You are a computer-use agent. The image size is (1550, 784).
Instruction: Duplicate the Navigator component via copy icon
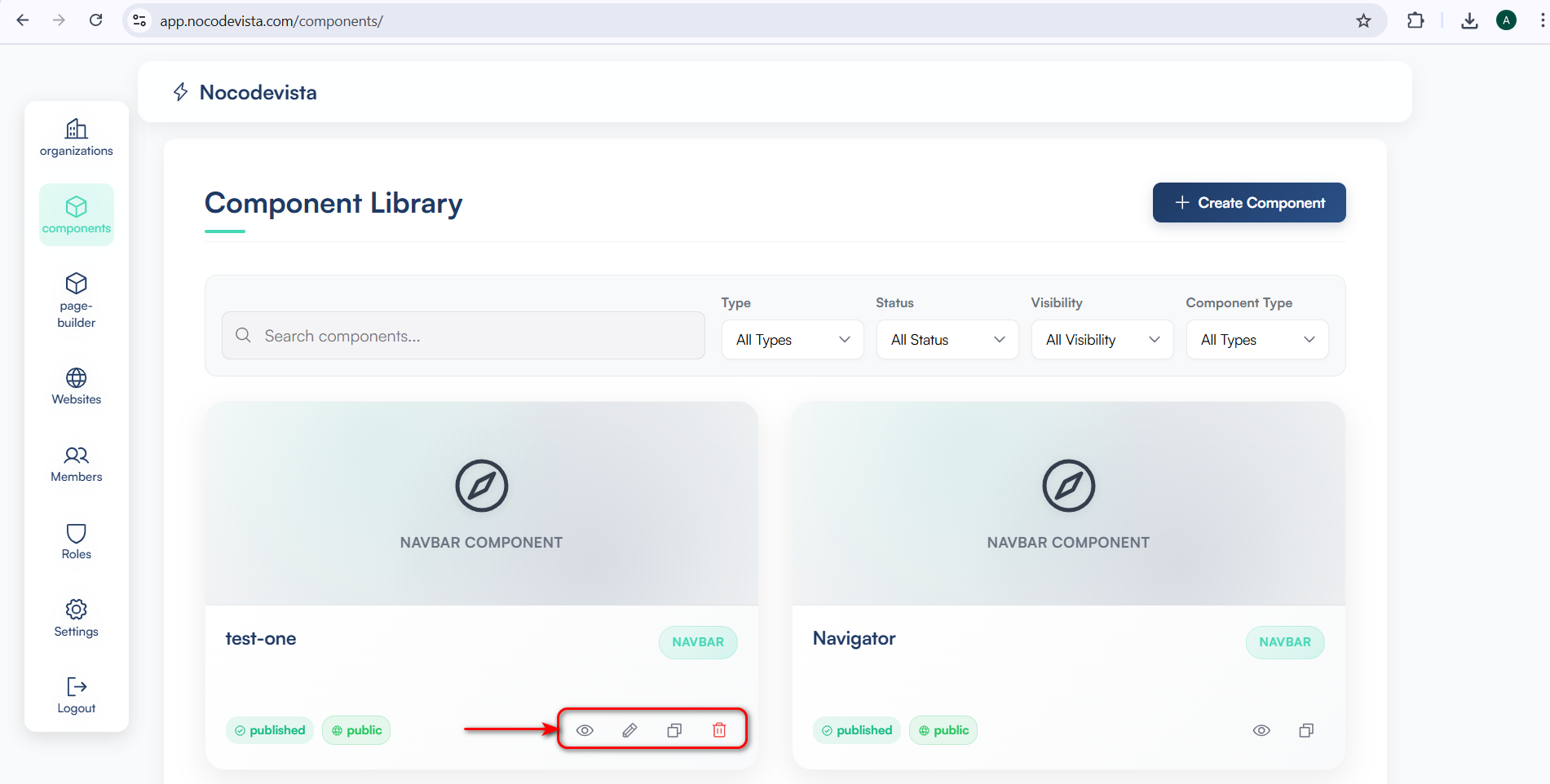[1306, 730]
